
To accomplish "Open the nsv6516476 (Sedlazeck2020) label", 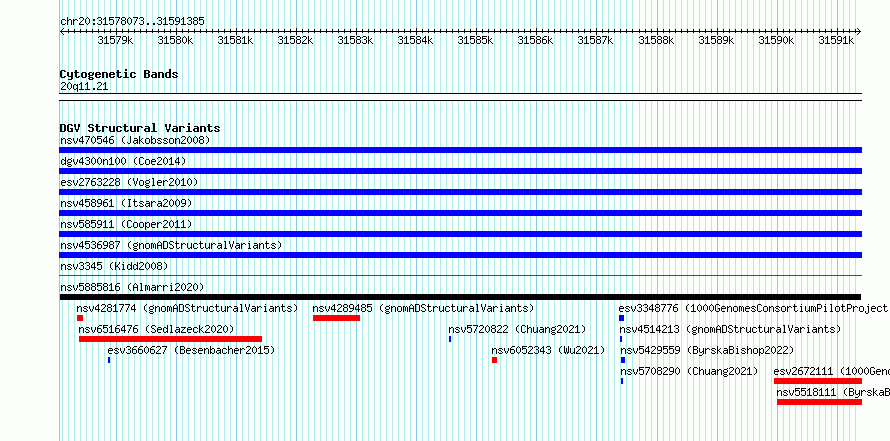I will tap(156, 329).
